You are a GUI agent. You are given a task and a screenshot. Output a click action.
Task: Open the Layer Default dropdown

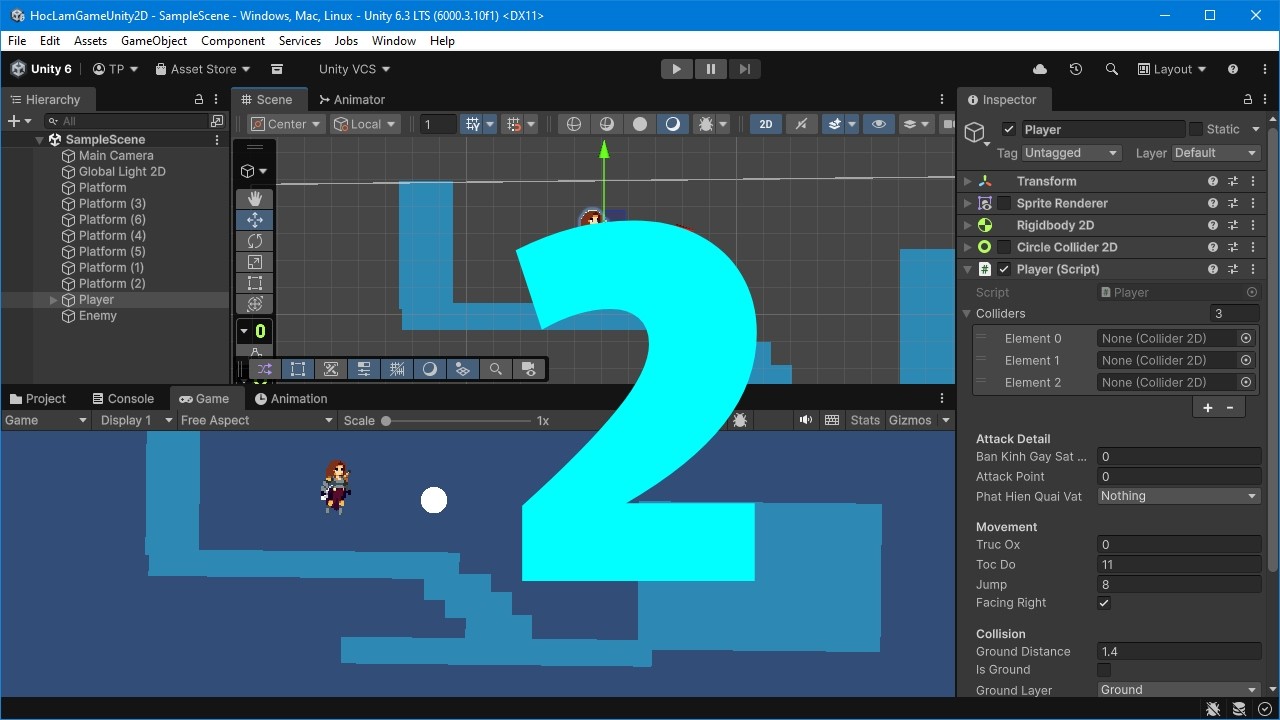[1215, 153]
